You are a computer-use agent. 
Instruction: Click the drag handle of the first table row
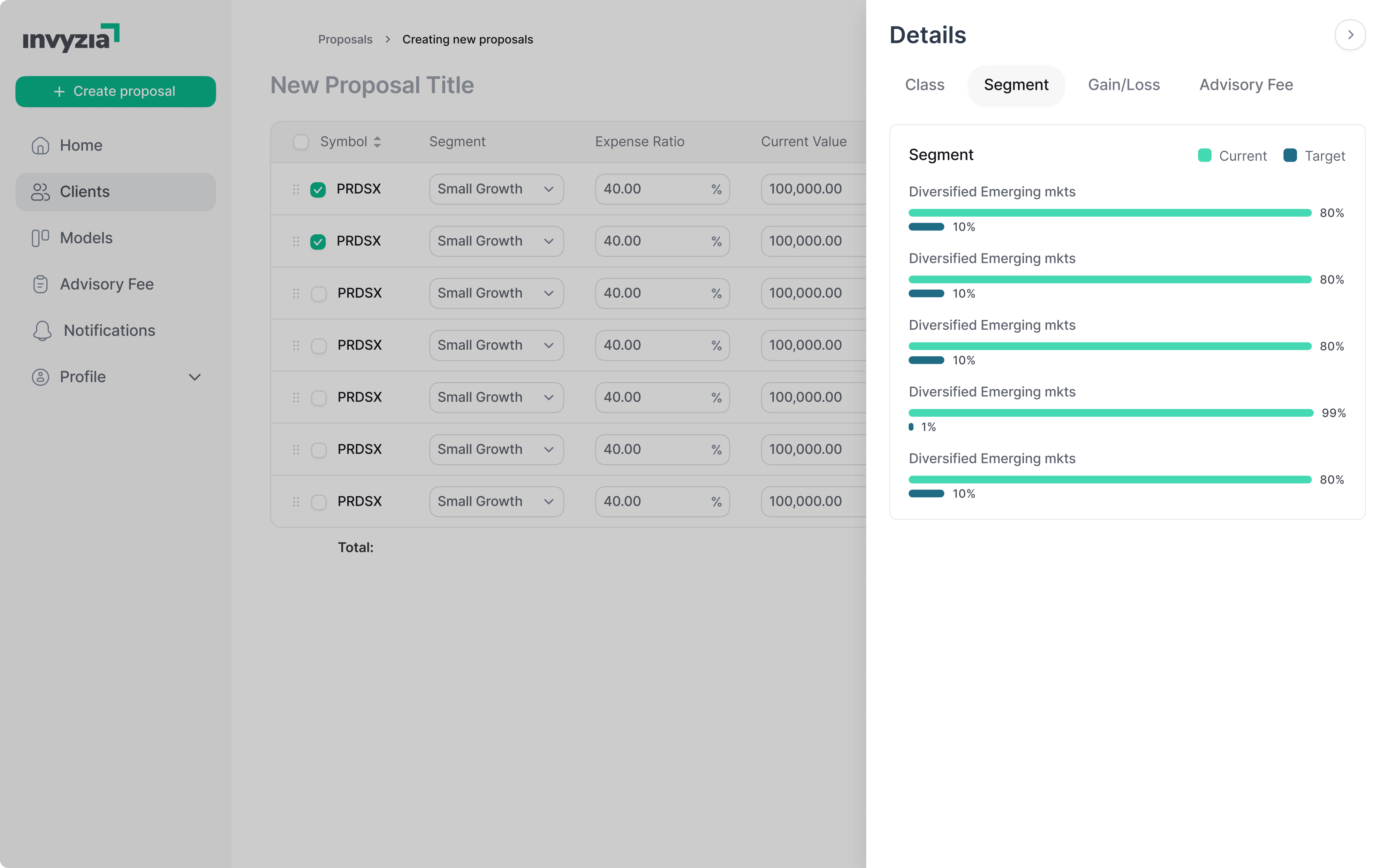pos(296,189)
